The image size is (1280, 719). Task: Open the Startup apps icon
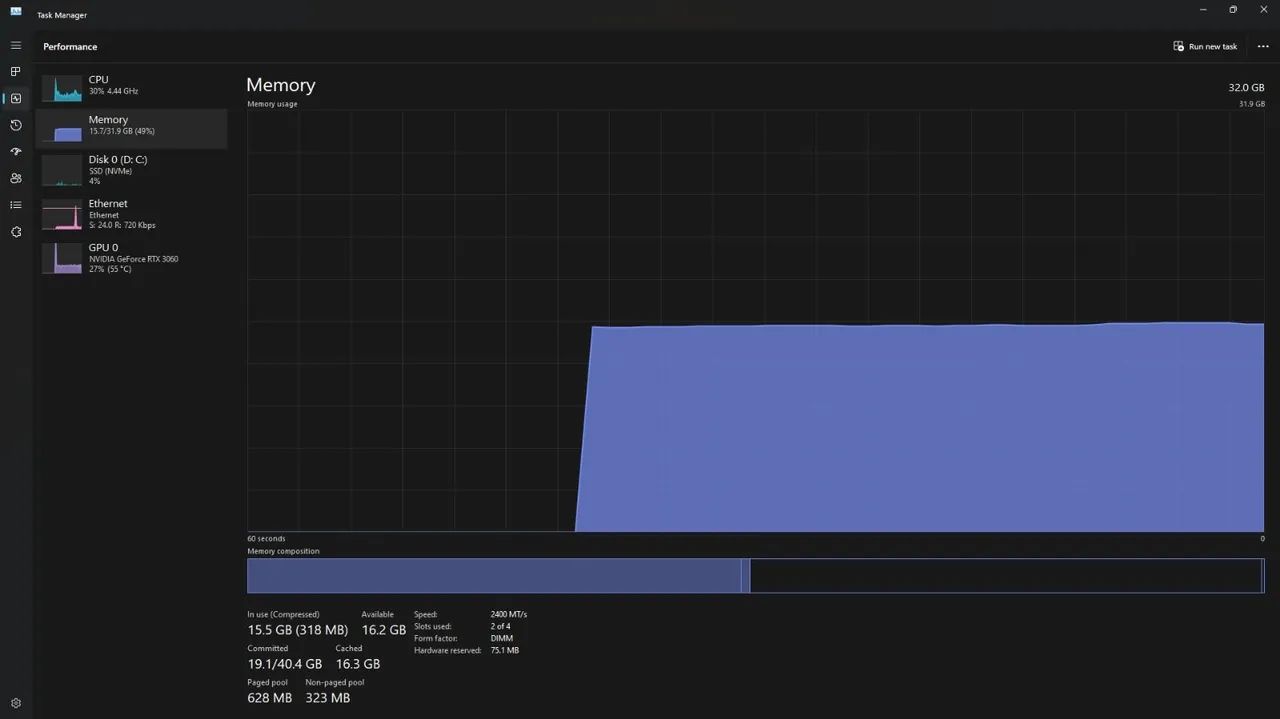click(x=15, y=152)
